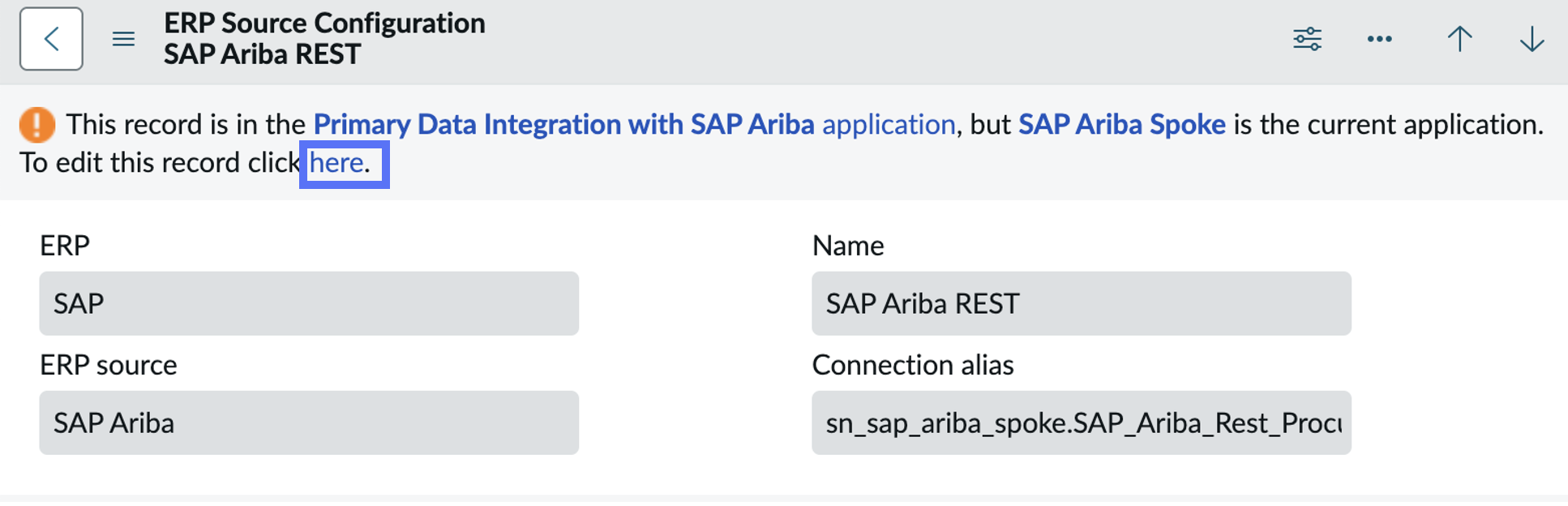Click the 'ERP Source Configuration' header title
This screenshot has width=1568, height=506.
pos(324,24)
